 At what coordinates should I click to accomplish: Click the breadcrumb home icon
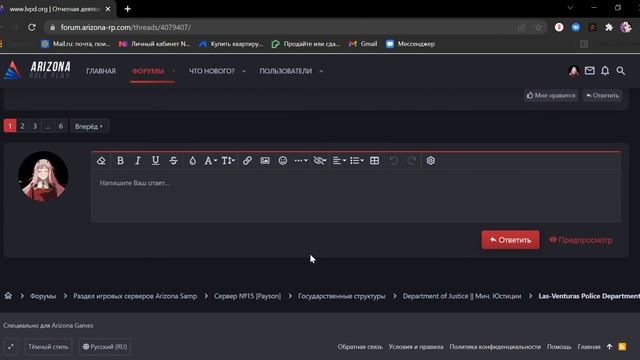coord(8,296)
